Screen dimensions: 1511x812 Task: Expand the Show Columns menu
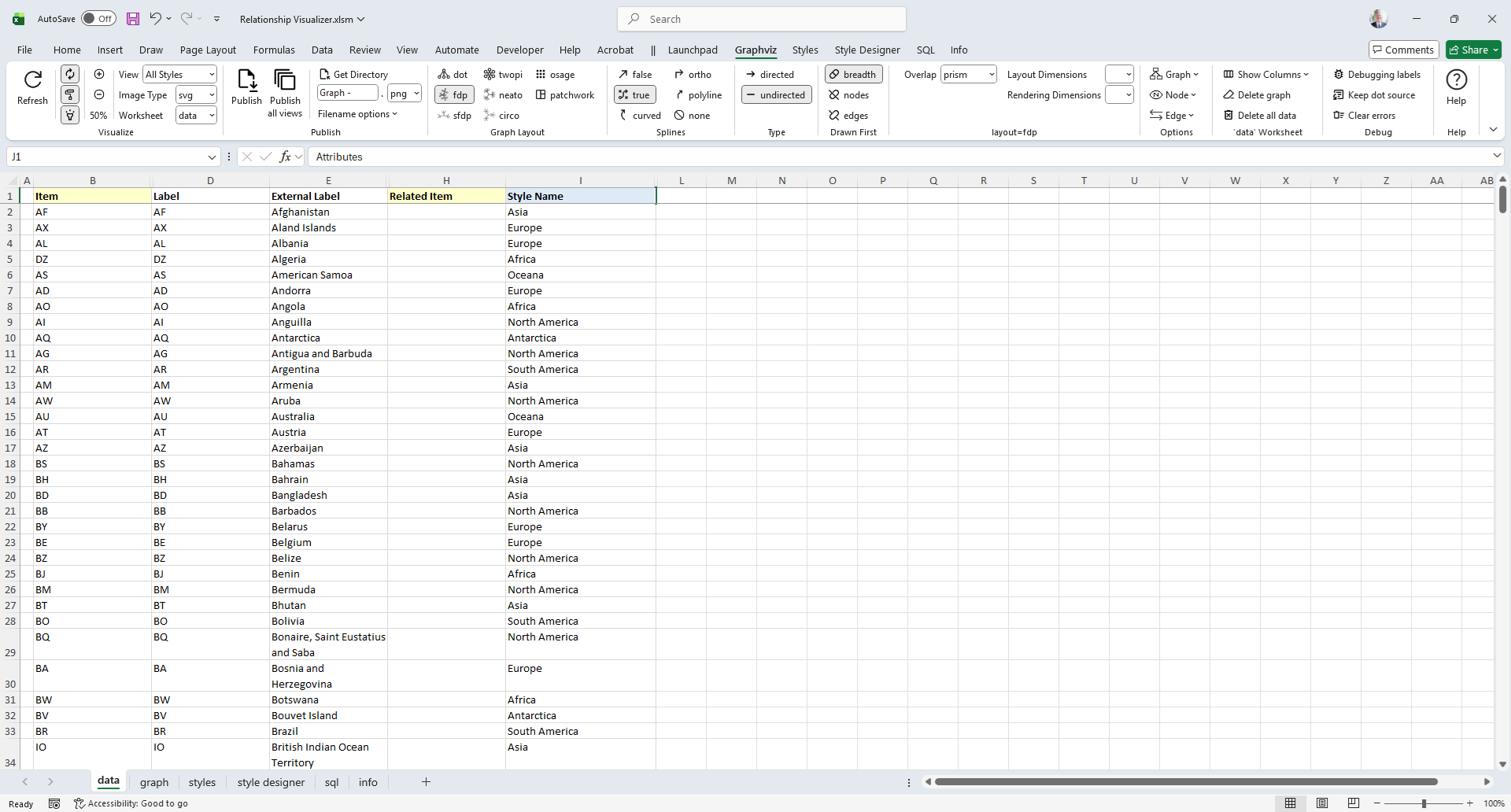(x=1266, y=75)
